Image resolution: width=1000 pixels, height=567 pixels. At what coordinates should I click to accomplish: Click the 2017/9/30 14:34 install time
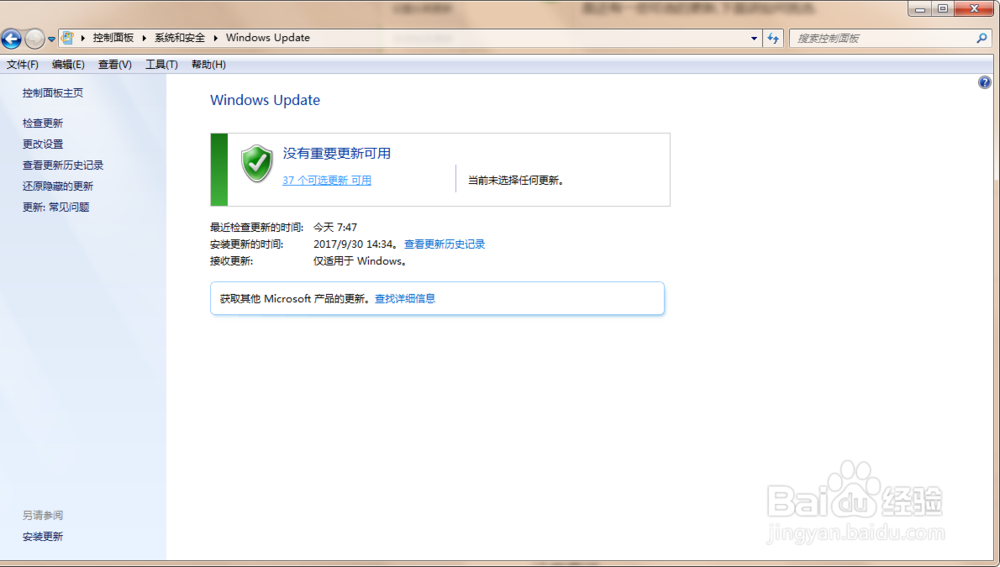(x=353, y=244)
